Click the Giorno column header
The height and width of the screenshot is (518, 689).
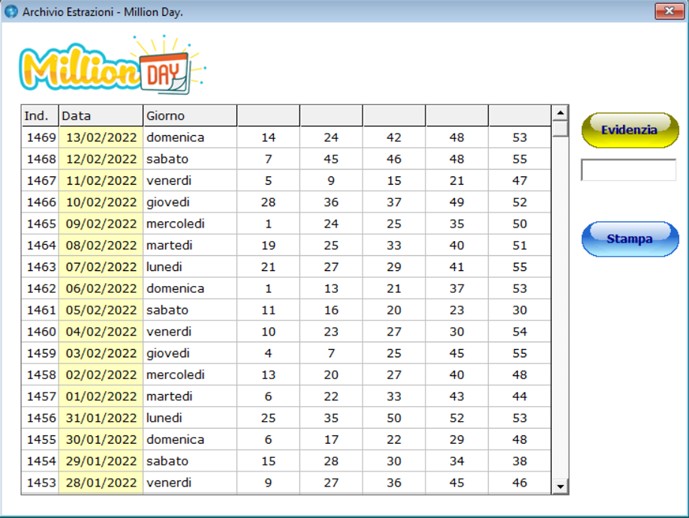[189, 116]
